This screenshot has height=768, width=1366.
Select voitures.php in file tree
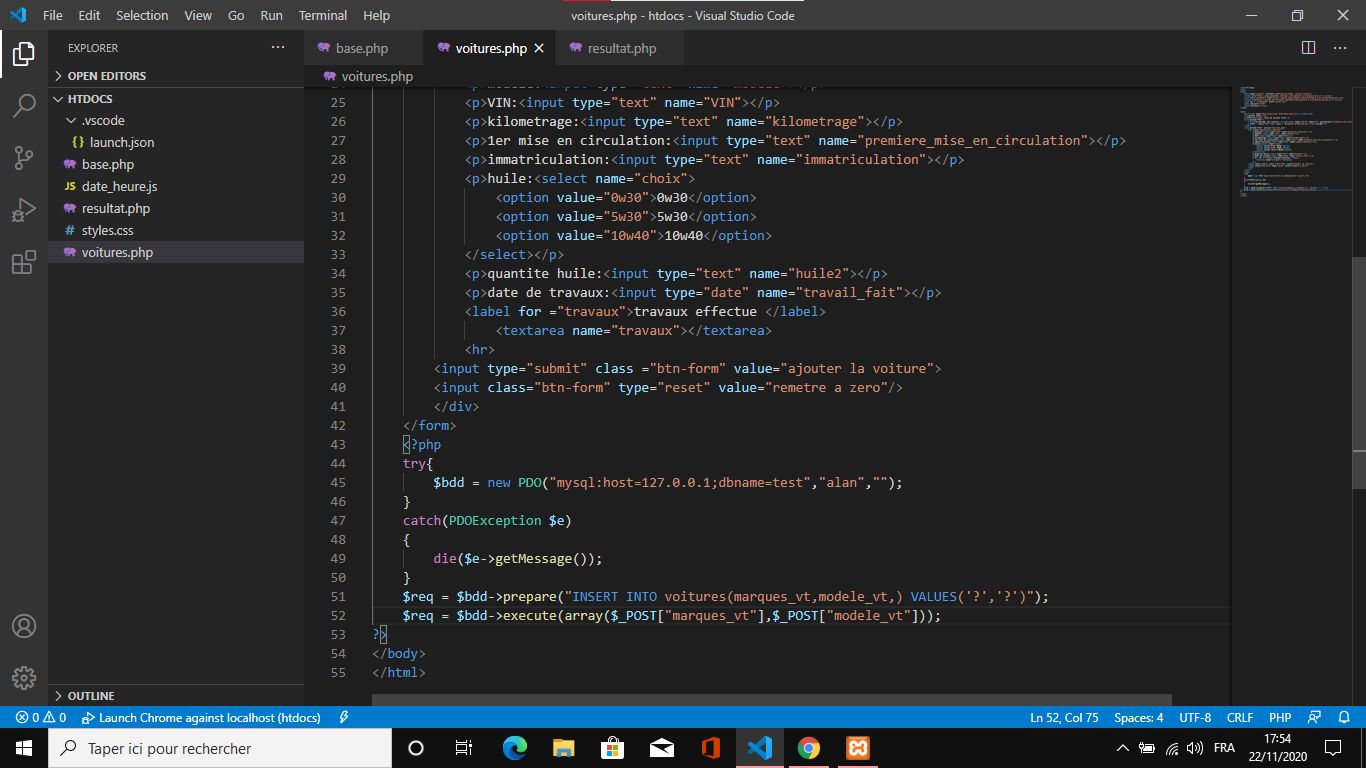176,252
